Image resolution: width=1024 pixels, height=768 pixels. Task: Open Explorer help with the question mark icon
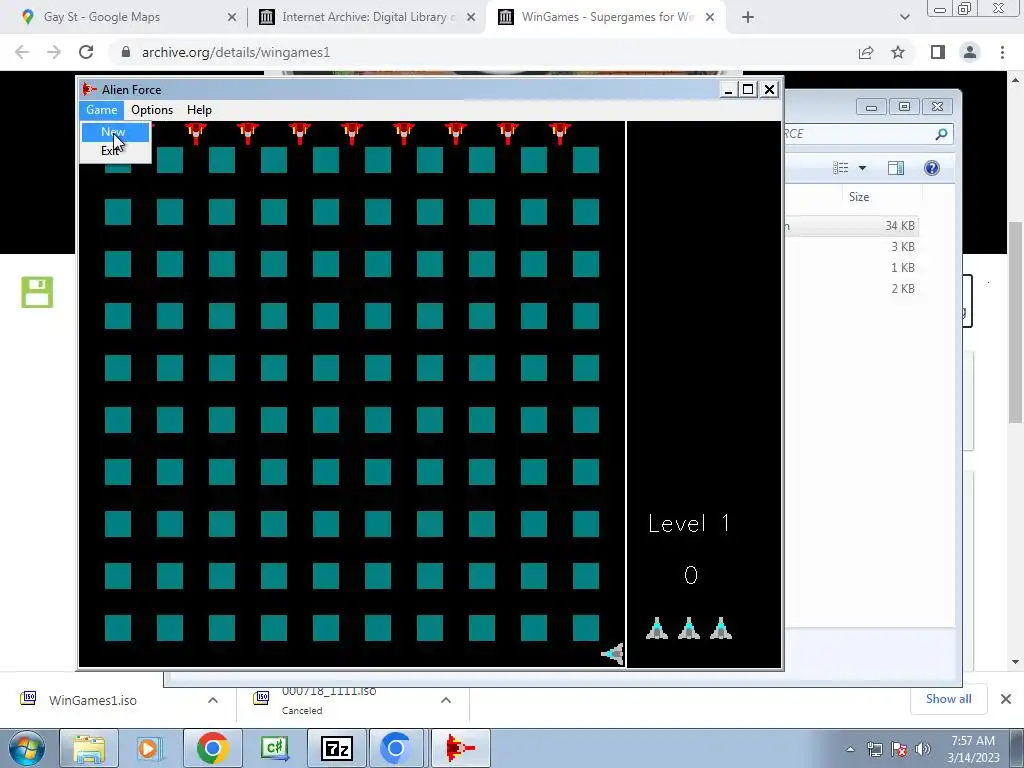[x=932, y=168]
